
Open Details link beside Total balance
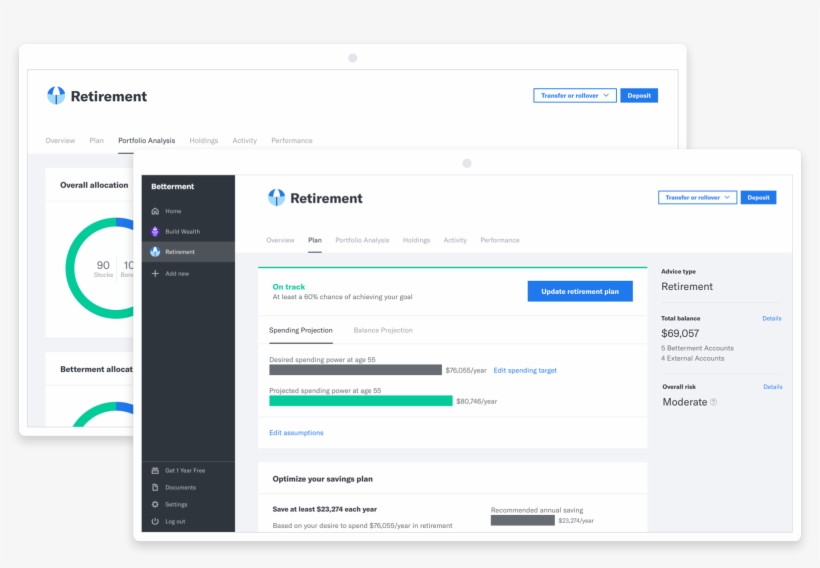772,318
